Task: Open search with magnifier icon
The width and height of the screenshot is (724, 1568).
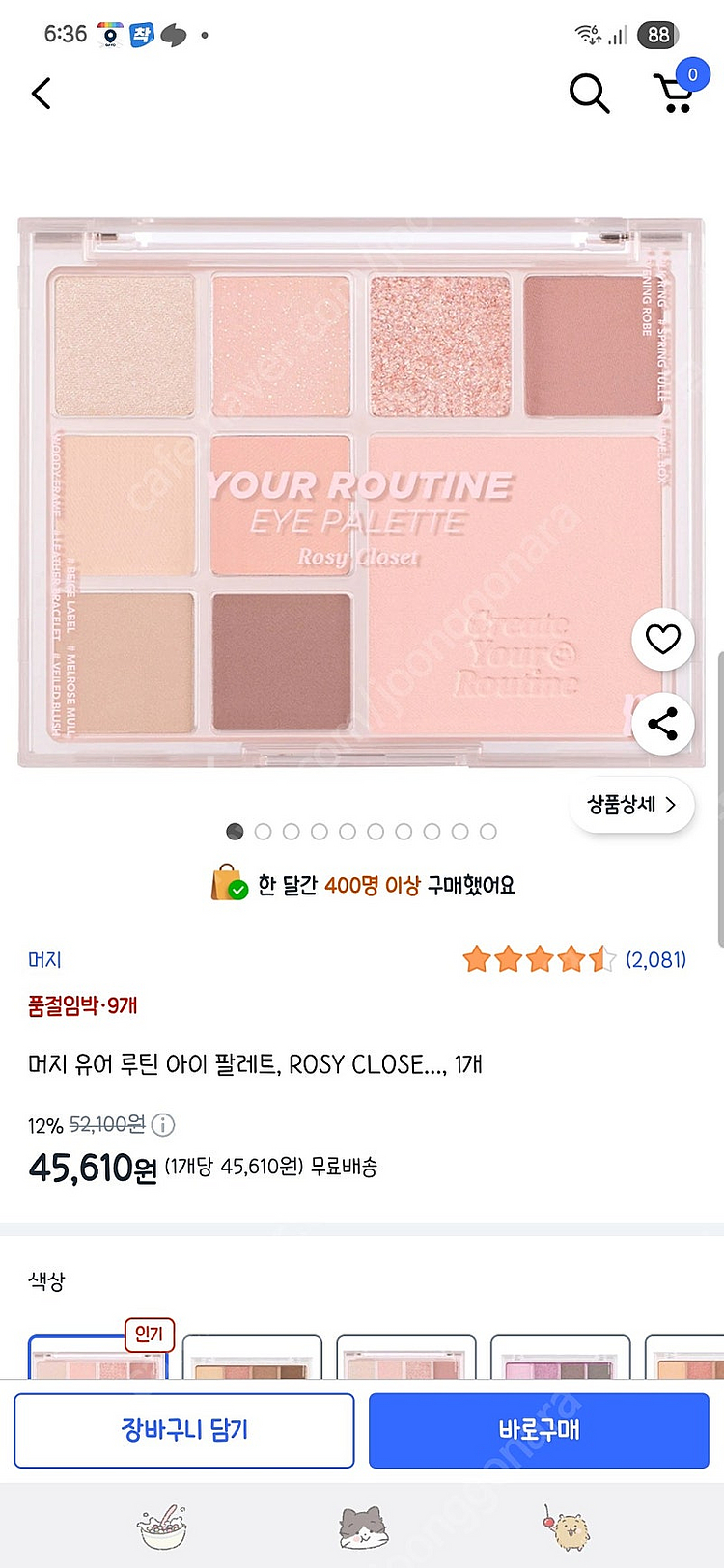Action: [x=589, y=94]
